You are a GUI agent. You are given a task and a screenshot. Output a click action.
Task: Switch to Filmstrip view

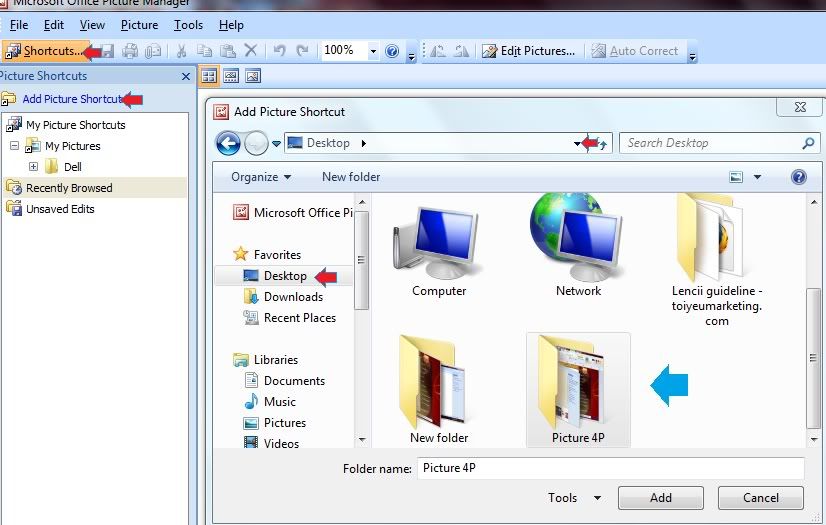231,76
